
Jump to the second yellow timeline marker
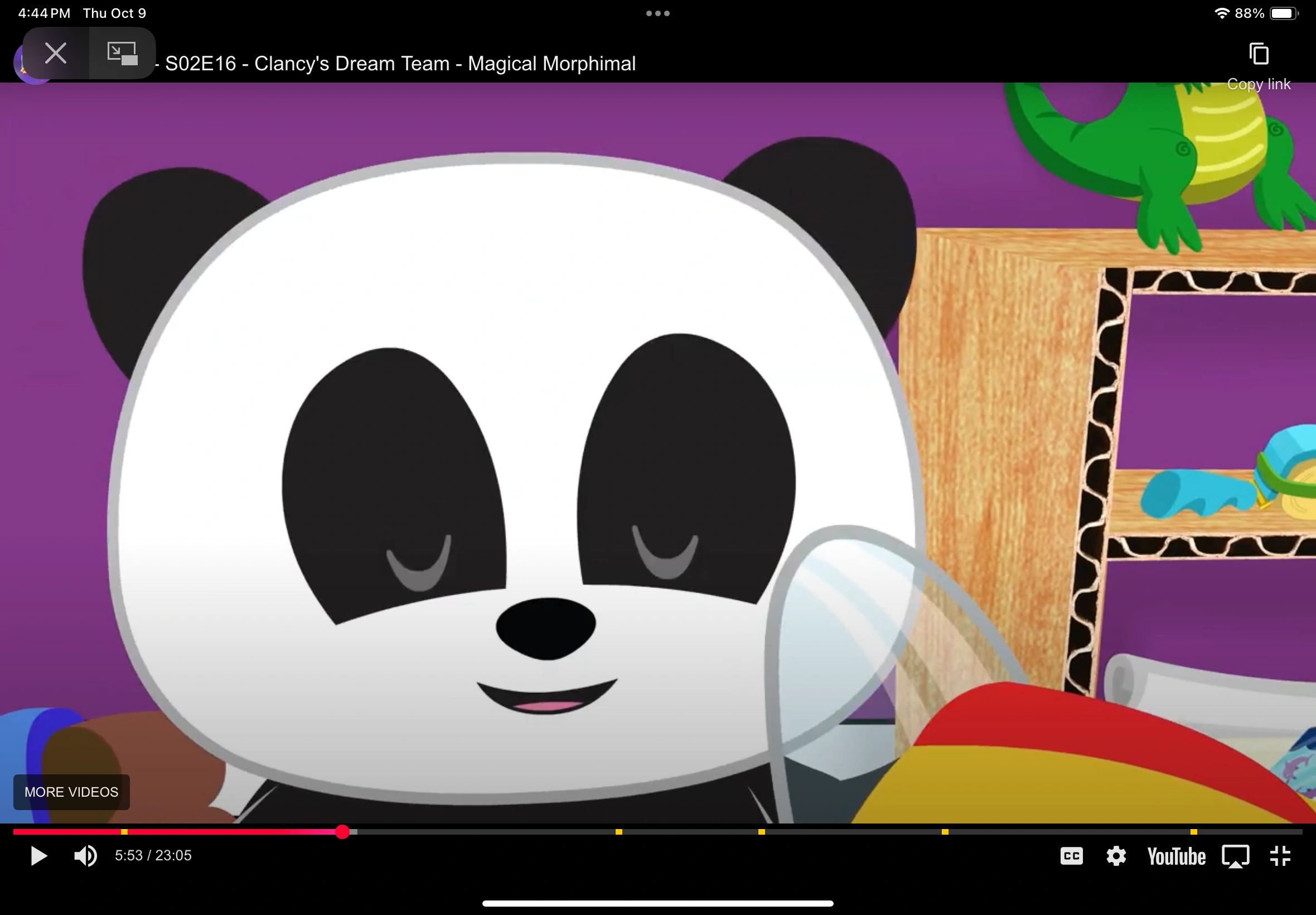[x=619, y=832]
